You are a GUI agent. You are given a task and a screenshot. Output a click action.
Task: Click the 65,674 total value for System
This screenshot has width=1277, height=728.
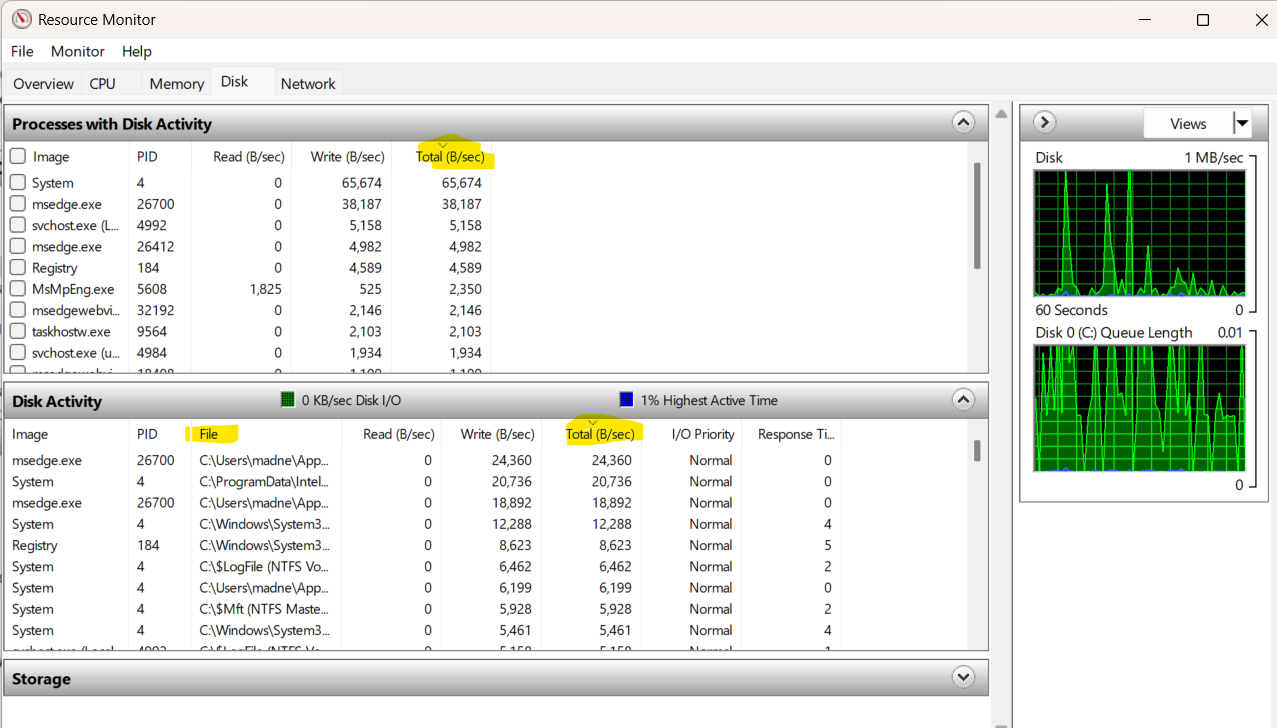462,183
